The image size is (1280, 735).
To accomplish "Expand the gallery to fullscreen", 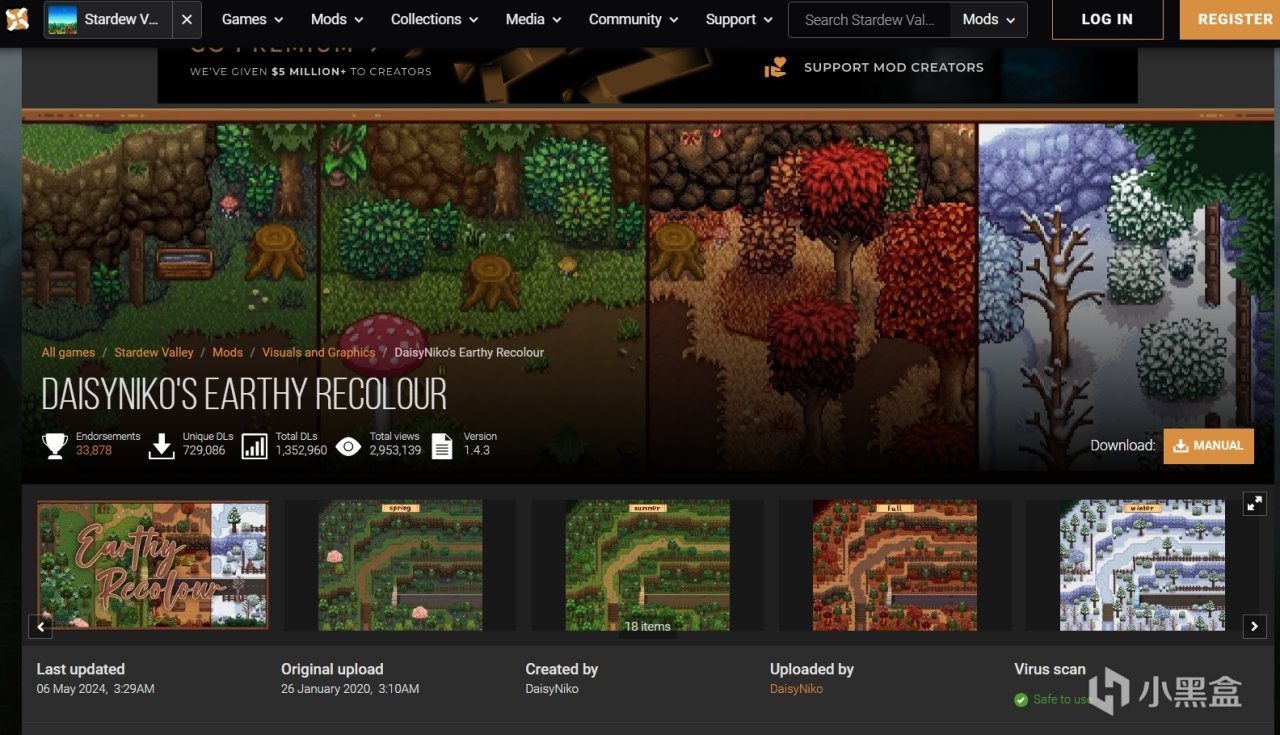I will pyautogui.click(x=1255, y=504).
